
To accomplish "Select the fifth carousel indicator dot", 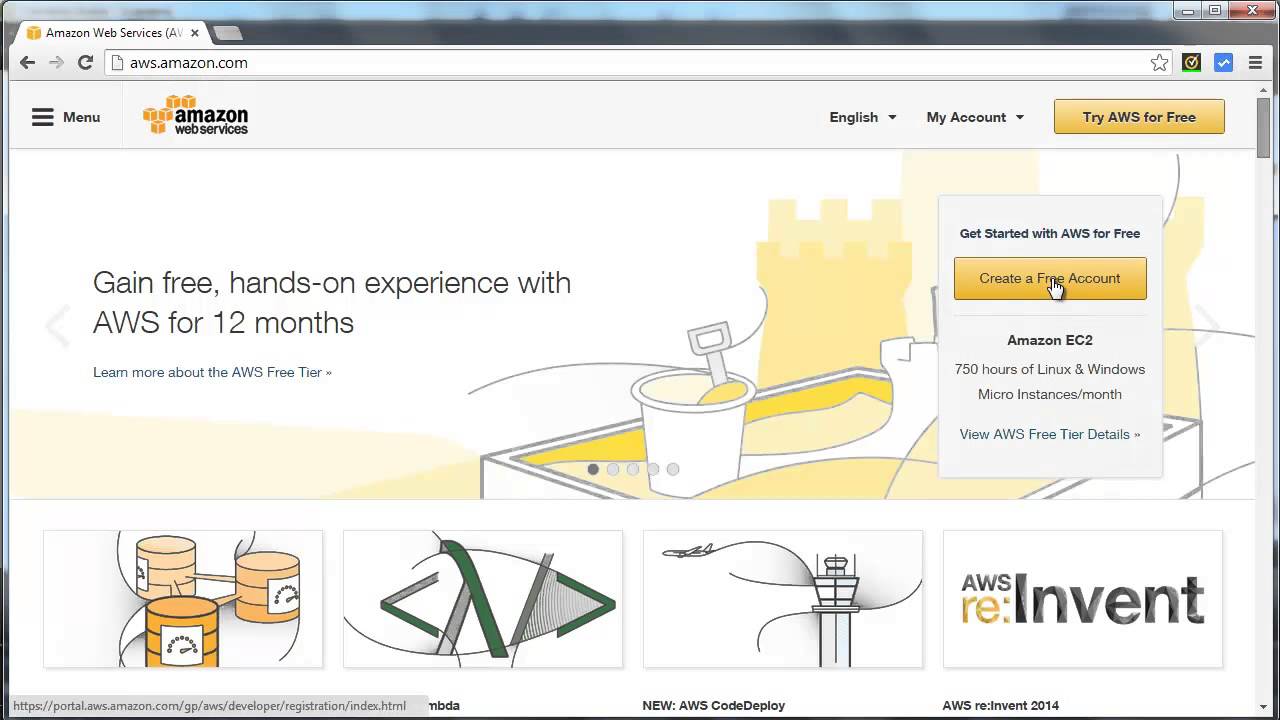I will pyautogui.click(x=673, y=469).
